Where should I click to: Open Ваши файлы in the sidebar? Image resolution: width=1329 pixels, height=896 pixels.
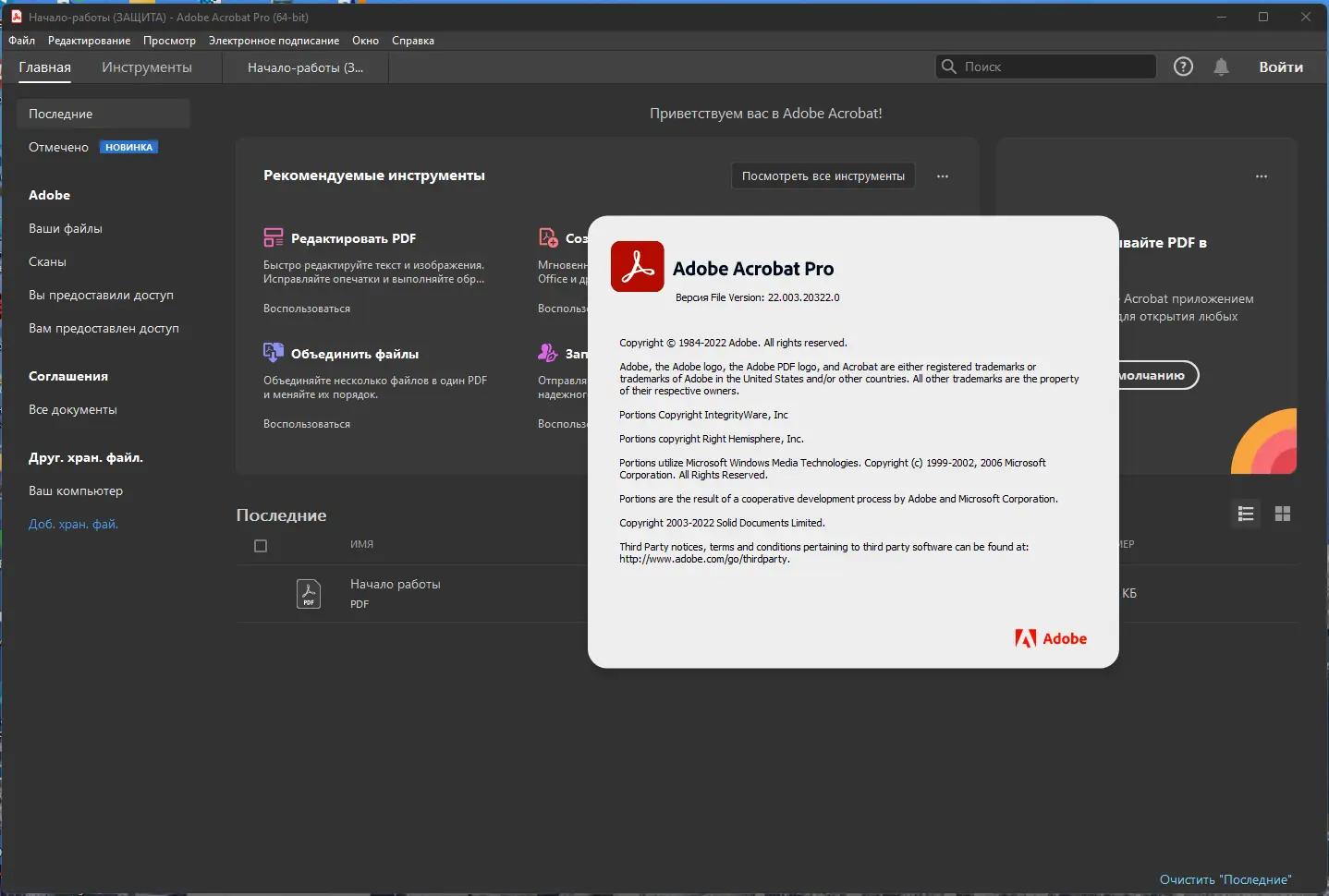[x=66, y=228]
